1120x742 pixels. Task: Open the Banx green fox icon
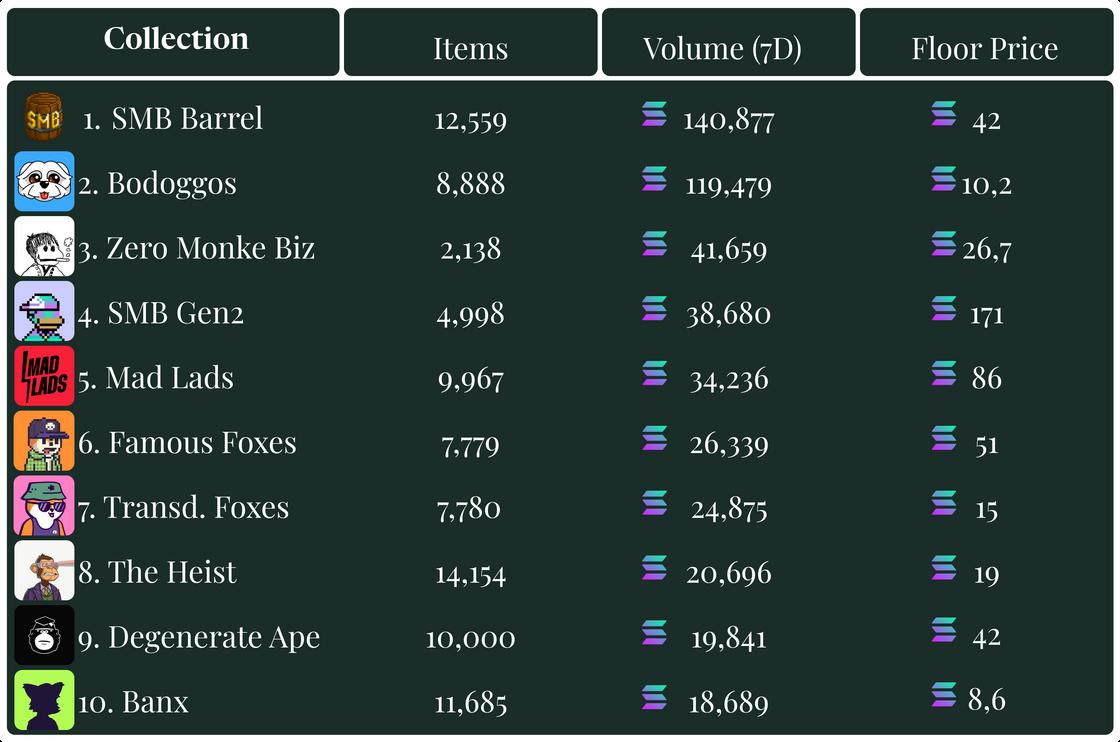(x=44, y=700)
